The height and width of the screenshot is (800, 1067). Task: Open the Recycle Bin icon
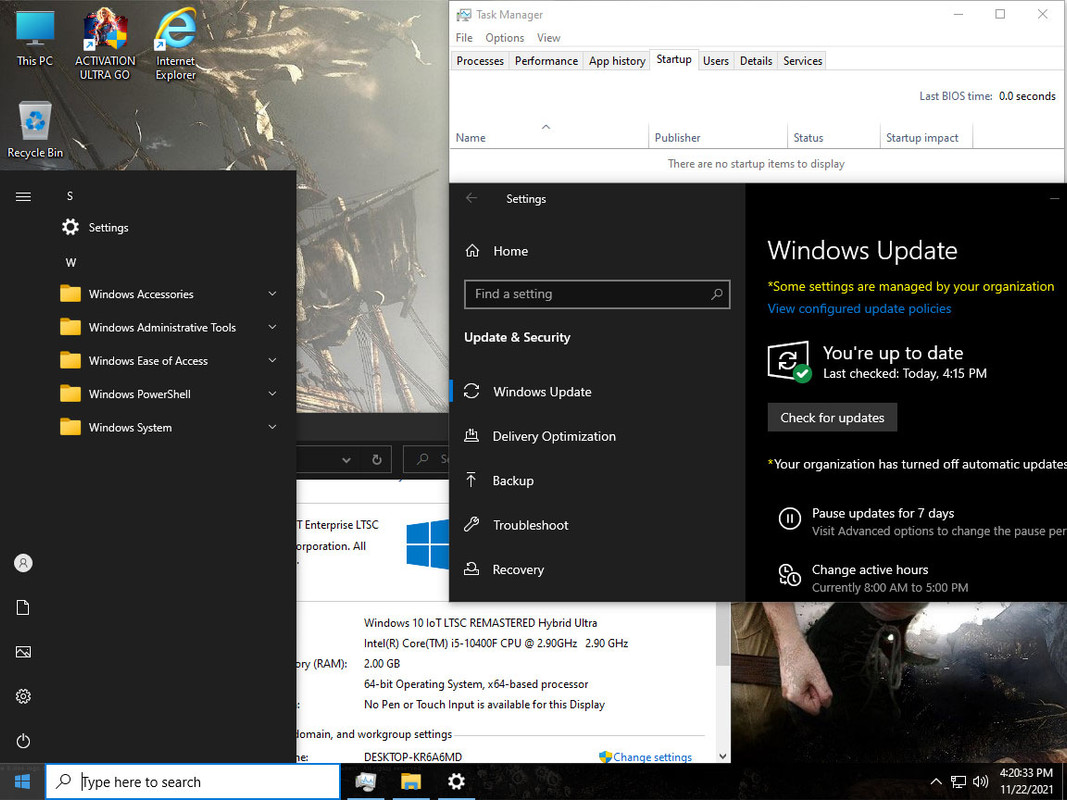(x=35, y=130)
